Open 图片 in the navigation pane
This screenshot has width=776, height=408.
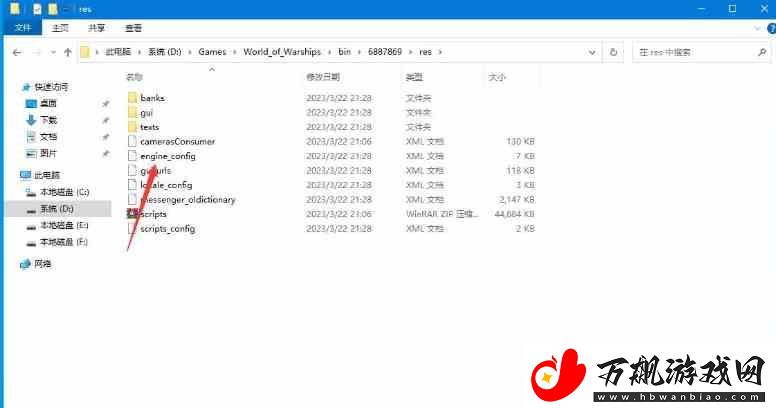coord(48,153)
